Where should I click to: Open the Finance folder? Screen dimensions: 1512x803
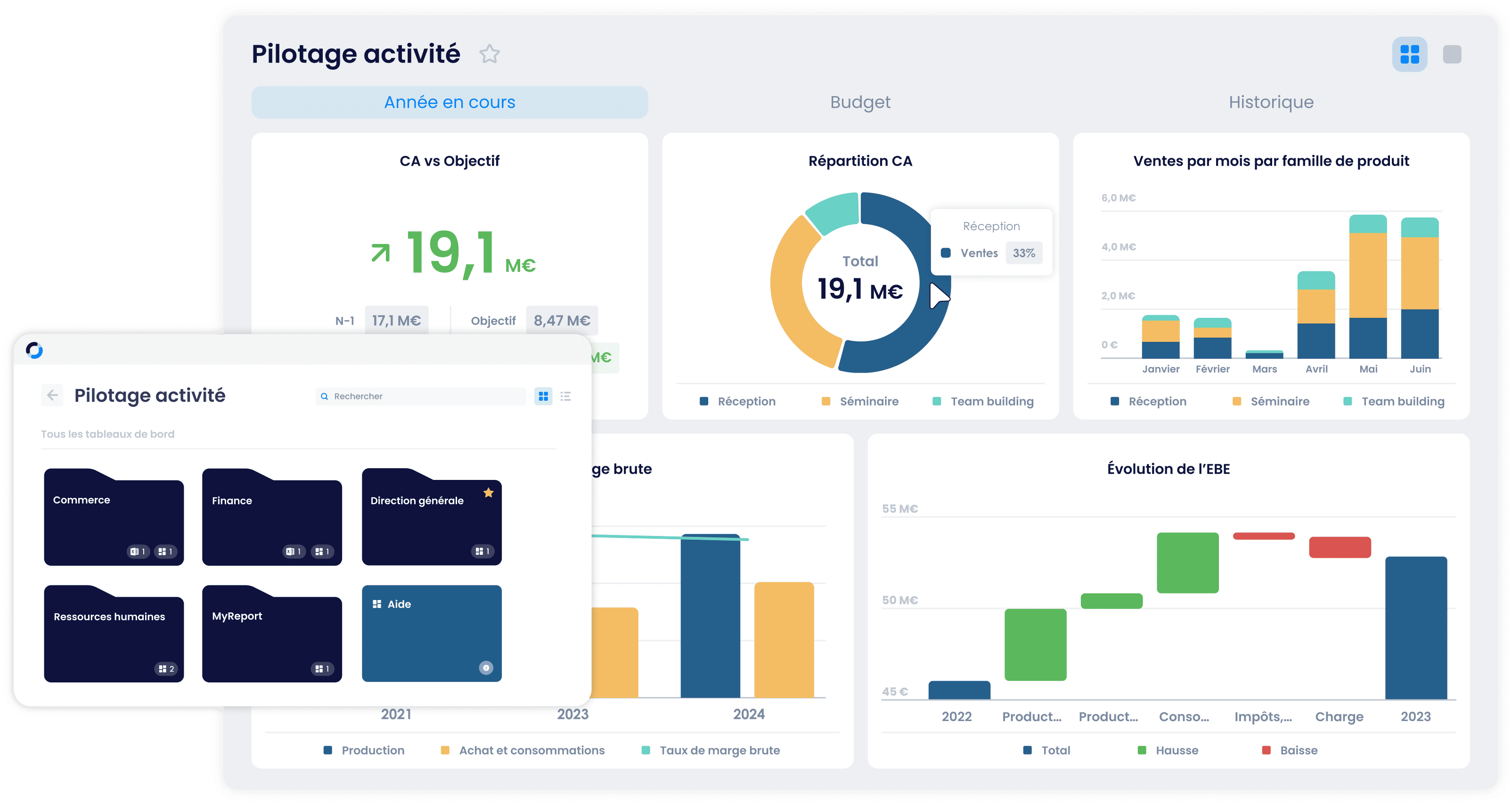pyautogui.click(x=272, y=517)
